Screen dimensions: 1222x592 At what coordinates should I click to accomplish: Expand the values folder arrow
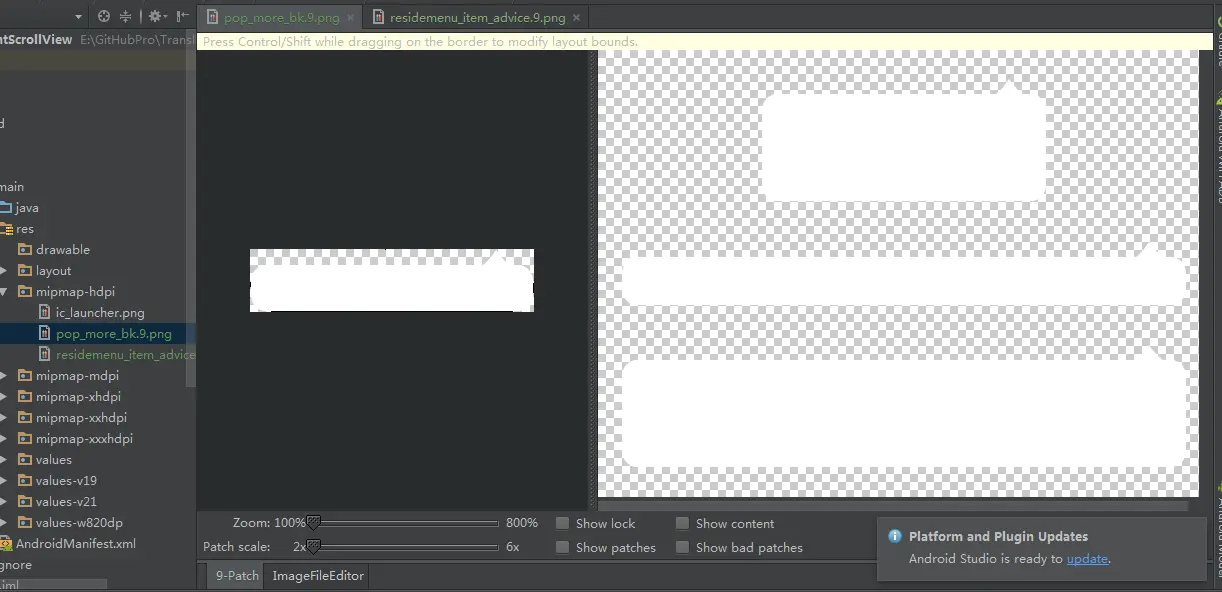pyautogui.click(x=4, y=460)
